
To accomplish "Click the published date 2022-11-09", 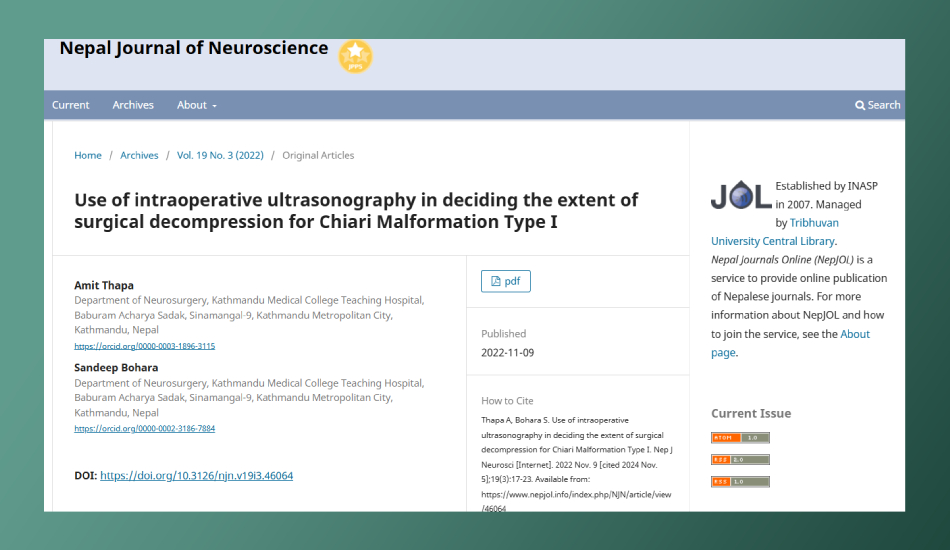I will (508, 353).
